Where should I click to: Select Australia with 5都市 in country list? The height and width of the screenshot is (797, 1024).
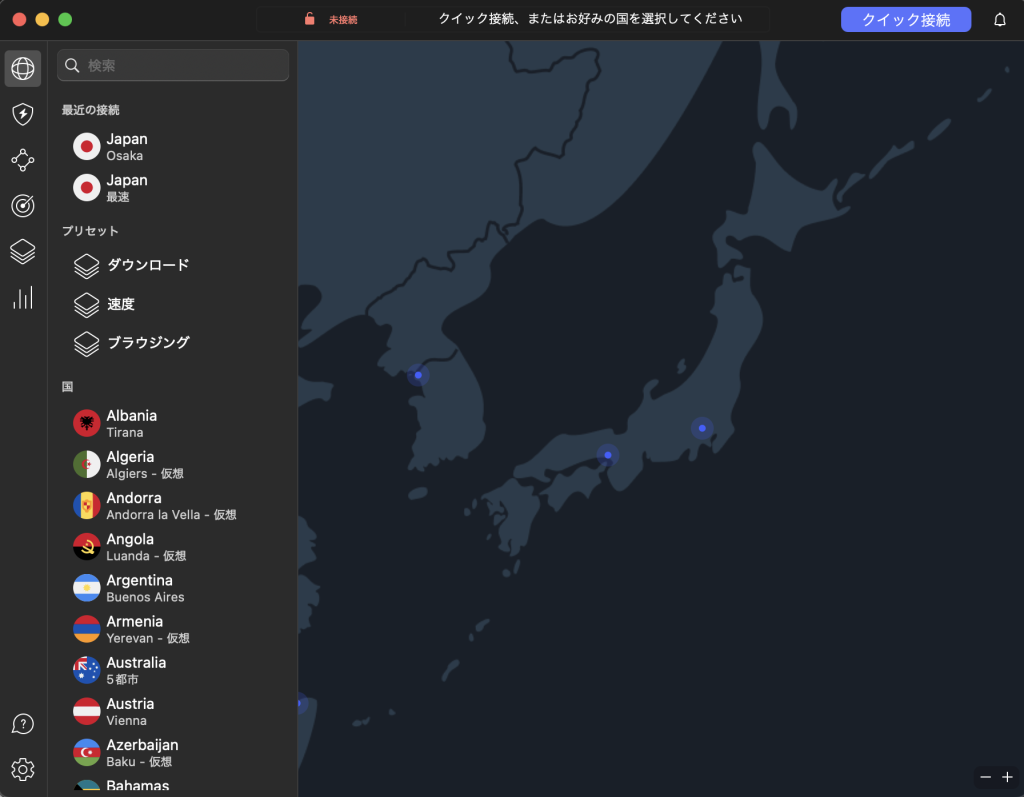pos(136,670)
